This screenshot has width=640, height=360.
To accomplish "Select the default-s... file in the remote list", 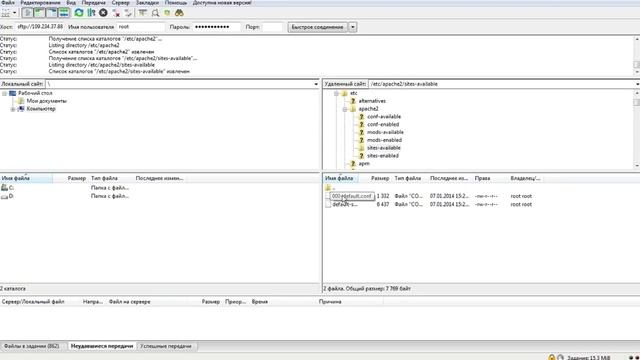I will click(345, 204).
